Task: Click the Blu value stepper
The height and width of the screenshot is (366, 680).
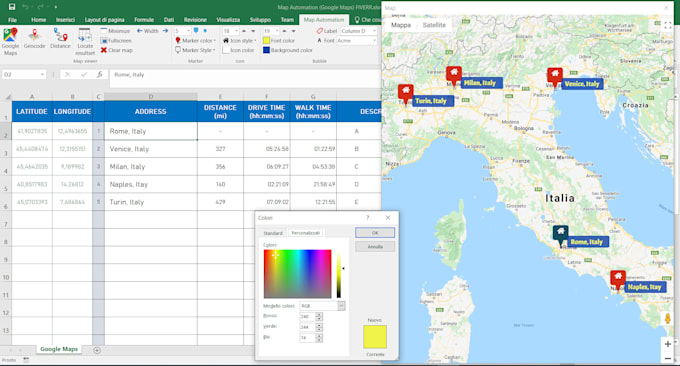Action: [x=319, y=337]
